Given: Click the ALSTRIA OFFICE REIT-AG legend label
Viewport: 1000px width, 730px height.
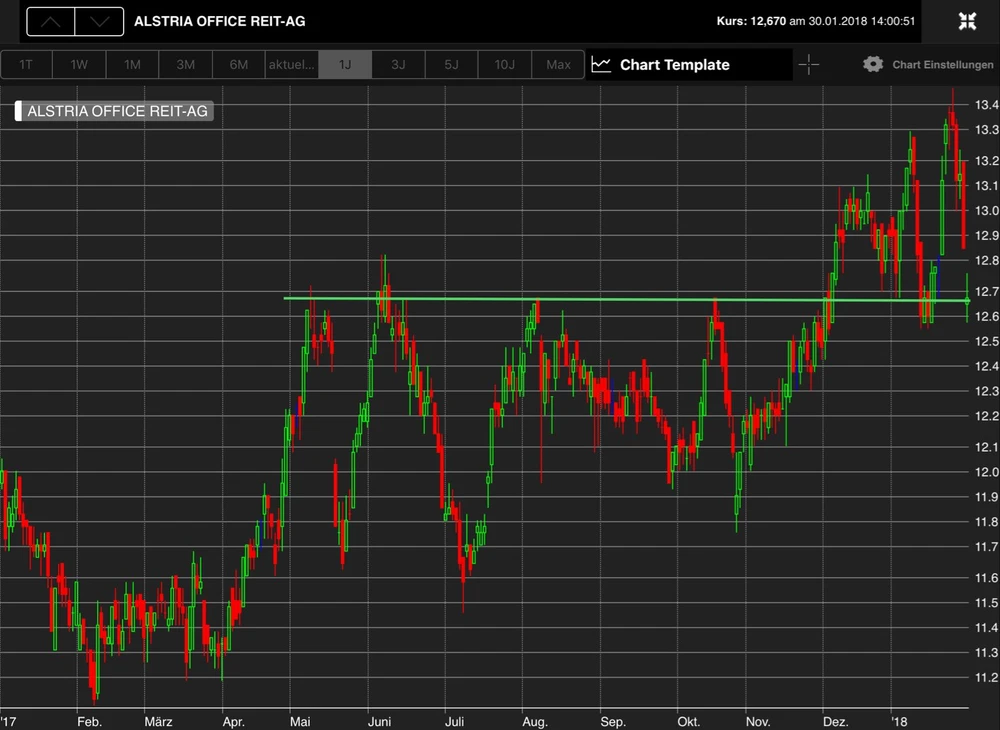Looking at the screenshot, I should coord(117,111).
